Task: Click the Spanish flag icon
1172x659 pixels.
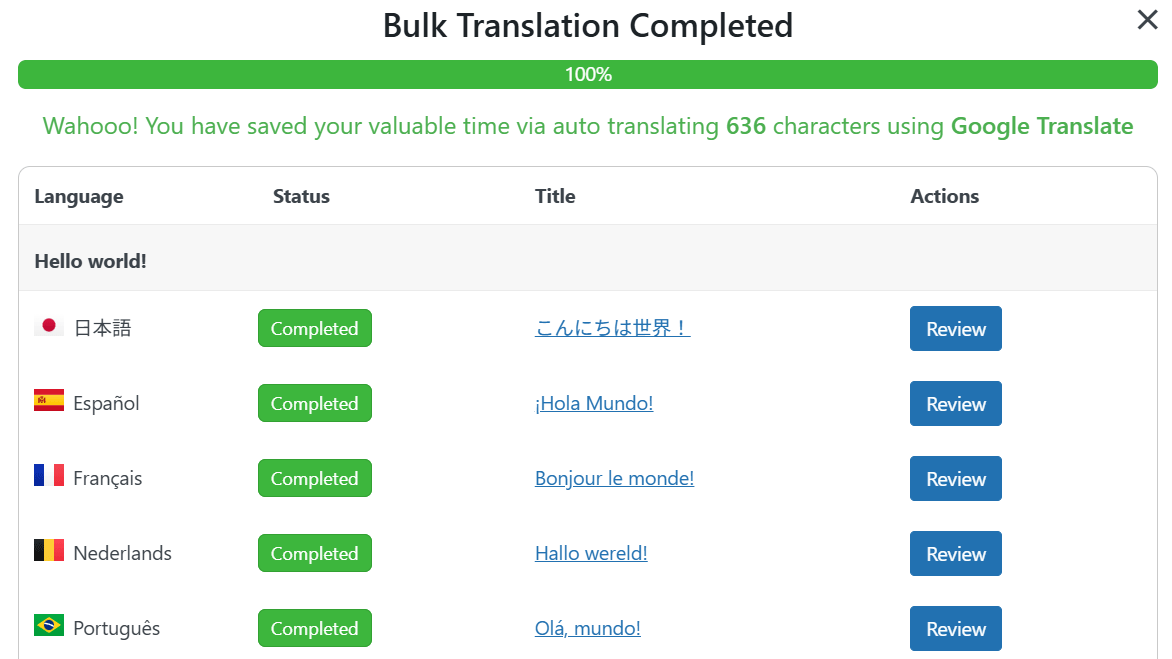Action: tap(48, 401)
